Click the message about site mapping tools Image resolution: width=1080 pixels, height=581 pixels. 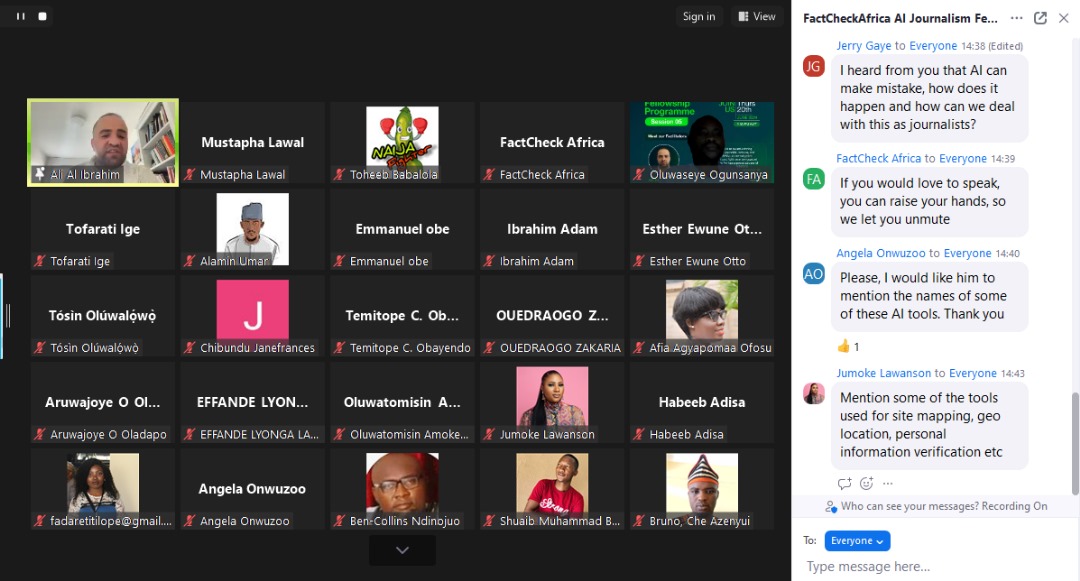(x=929, y=425)
